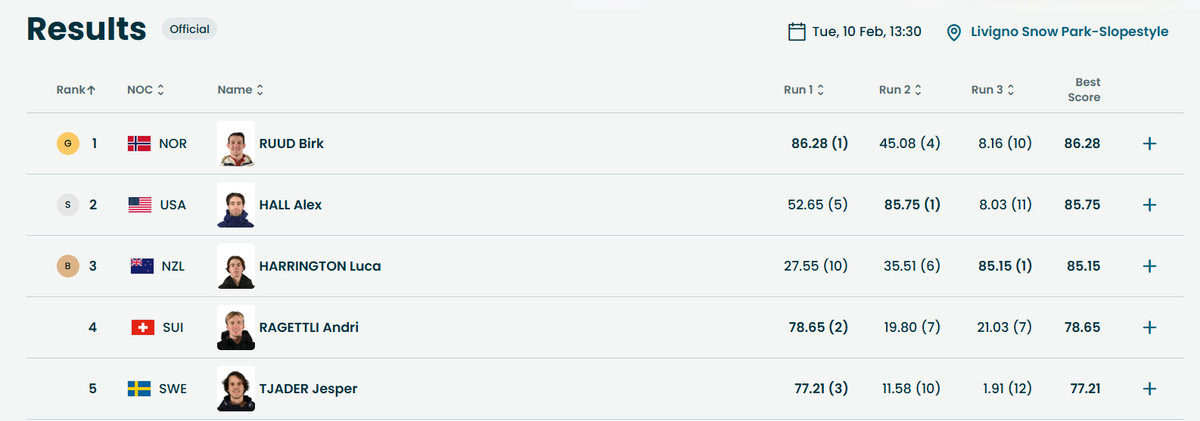1200x421 pixels.
Task: Click the gold medal badge for rank 1
Action: point(67,143)
